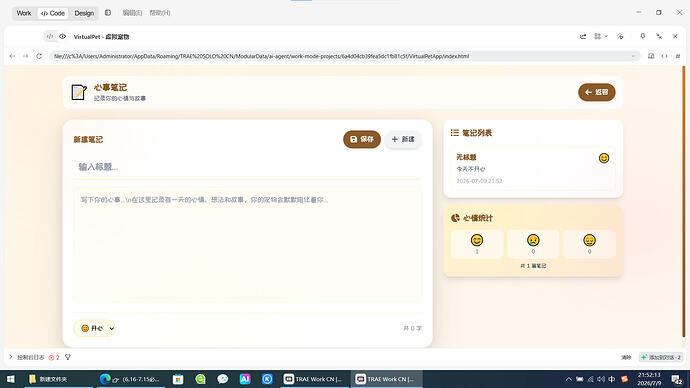Open the console filter funnel icon
The height and width of the screenshot is (388, 690).
pyautogui.click(x=68, y=358)
